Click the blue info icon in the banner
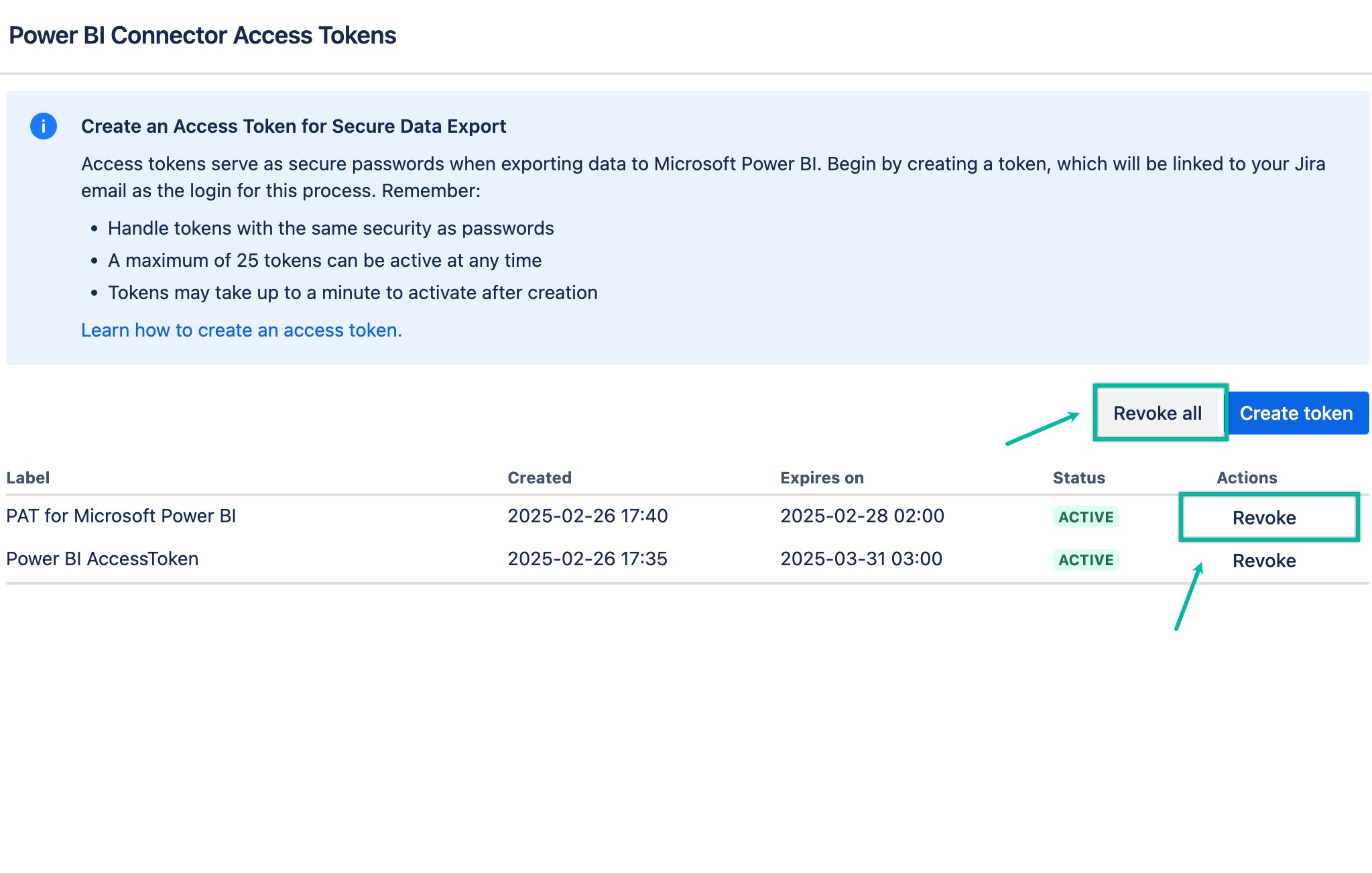This screenshot has width=1372, height=873. pyautogui.click(x=42, y=126)
